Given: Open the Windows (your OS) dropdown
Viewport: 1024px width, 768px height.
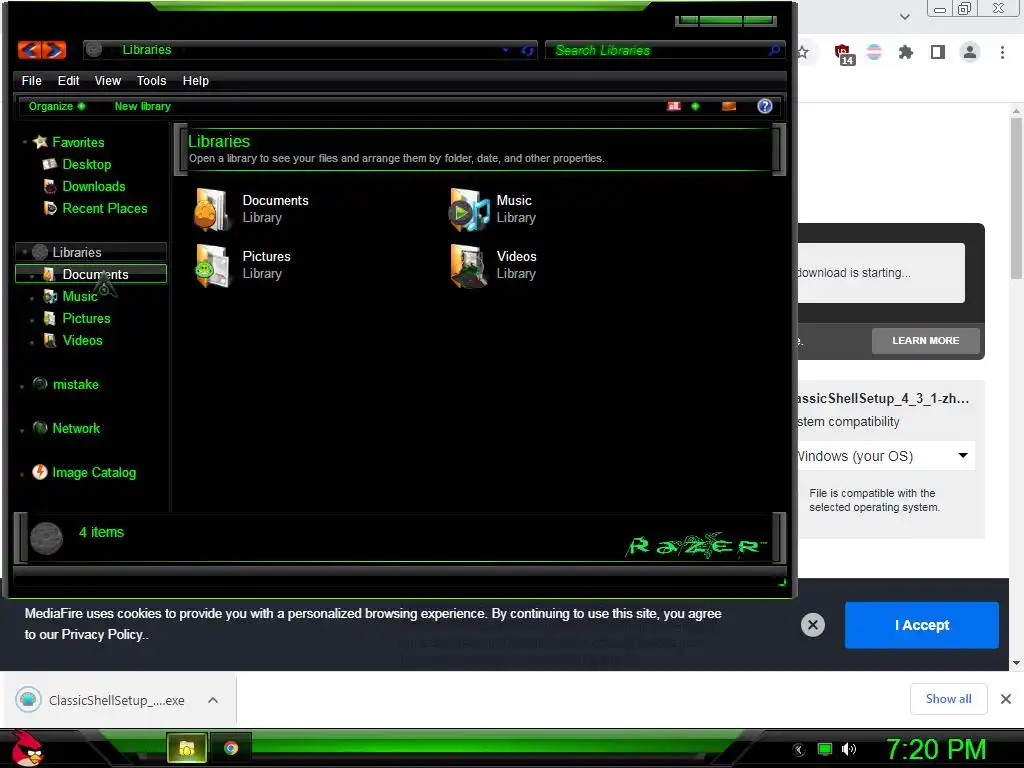Looking at the screenshot, I should pos(885,456).
